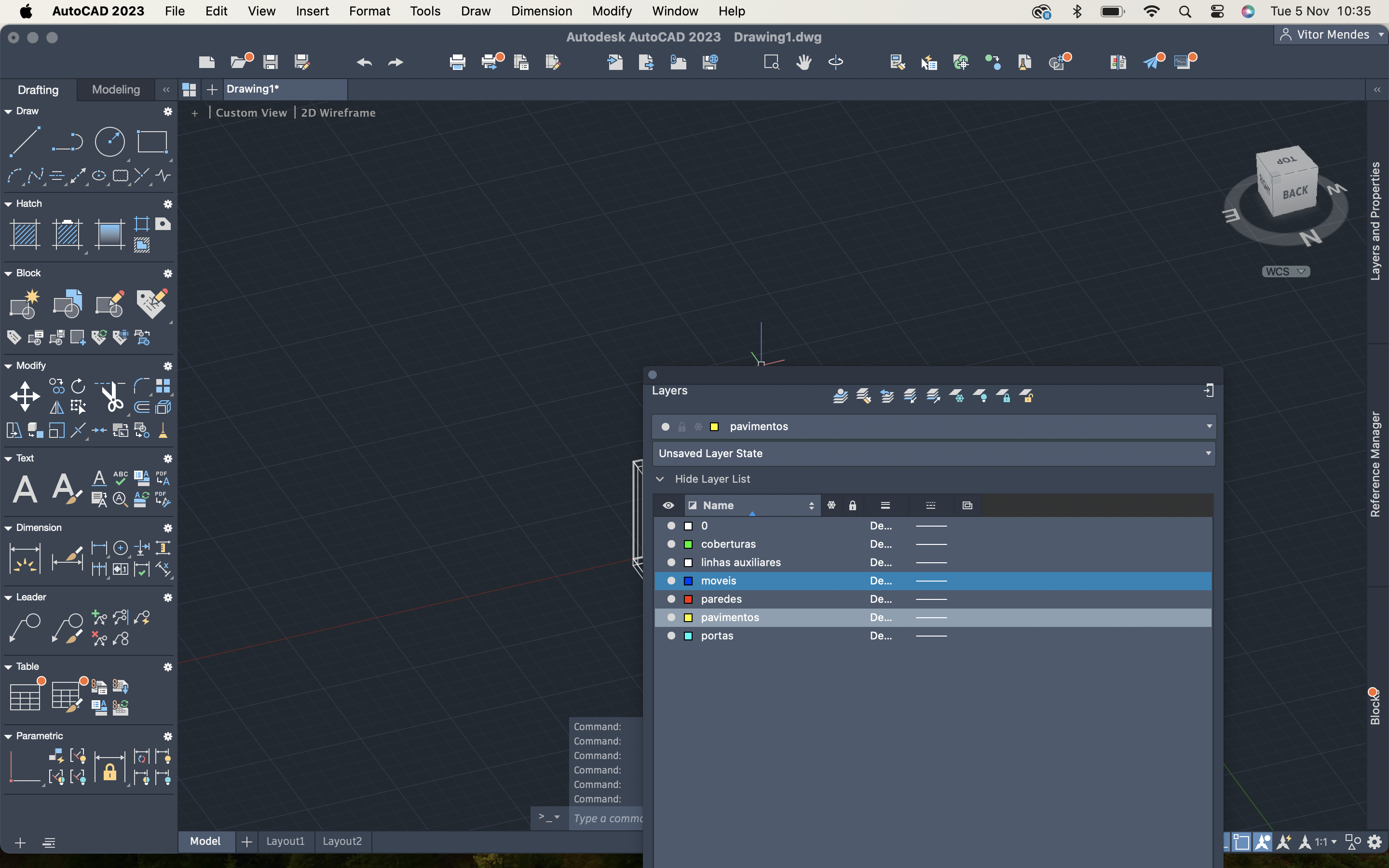Viewport: 1389px width, 868px height.
Task: Select the Rotate tool in Modify
Action: click(78, 385)
